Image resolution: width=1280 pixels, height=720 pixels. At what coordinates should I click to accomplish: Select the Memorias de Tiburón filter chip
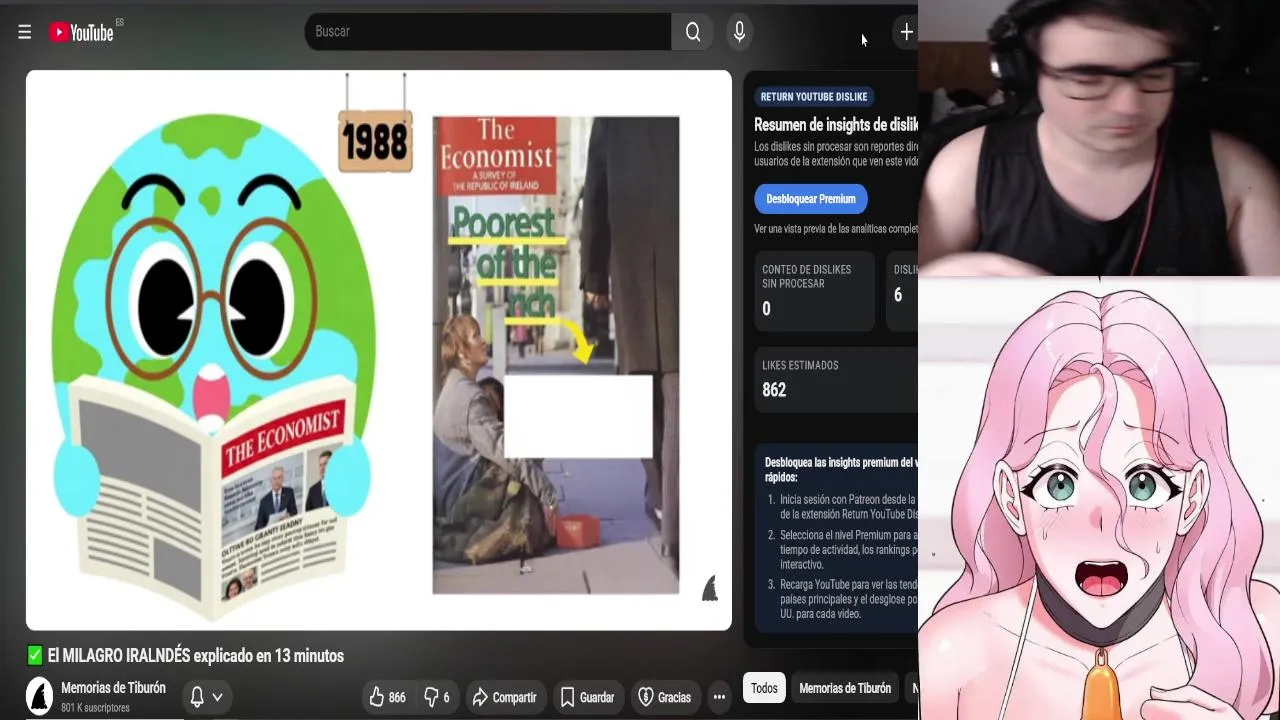click(x=845, y=688)
